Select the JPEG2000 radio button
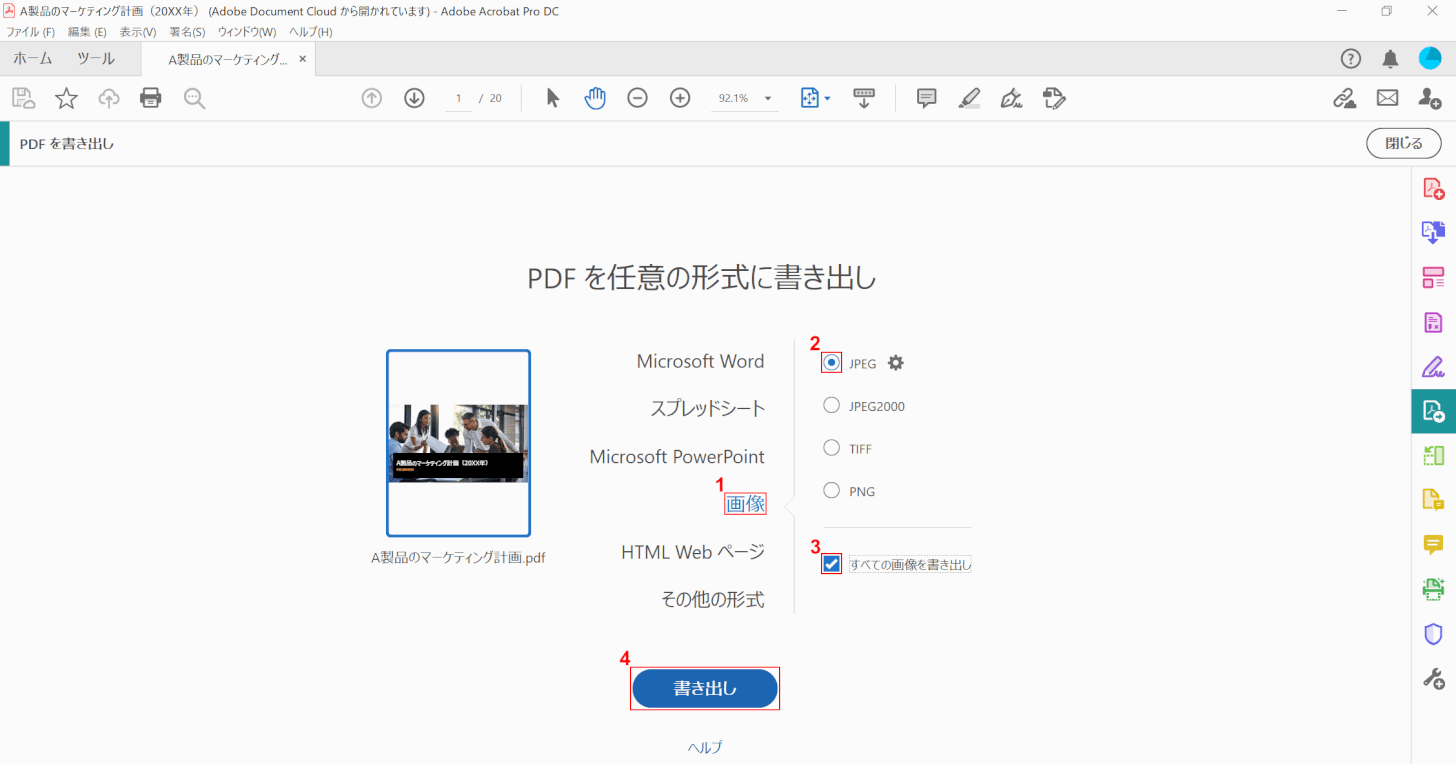This screenshot has width=1456, height=764. click(x=831, y=405)
